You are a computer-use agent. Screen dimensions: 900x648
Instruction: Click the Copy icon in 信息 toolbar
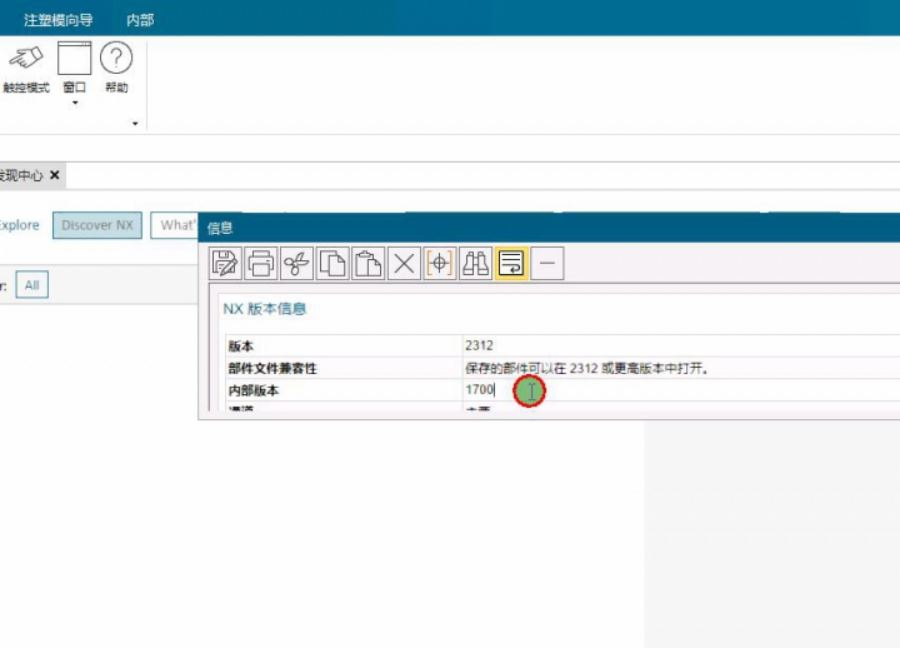[333, 264]
